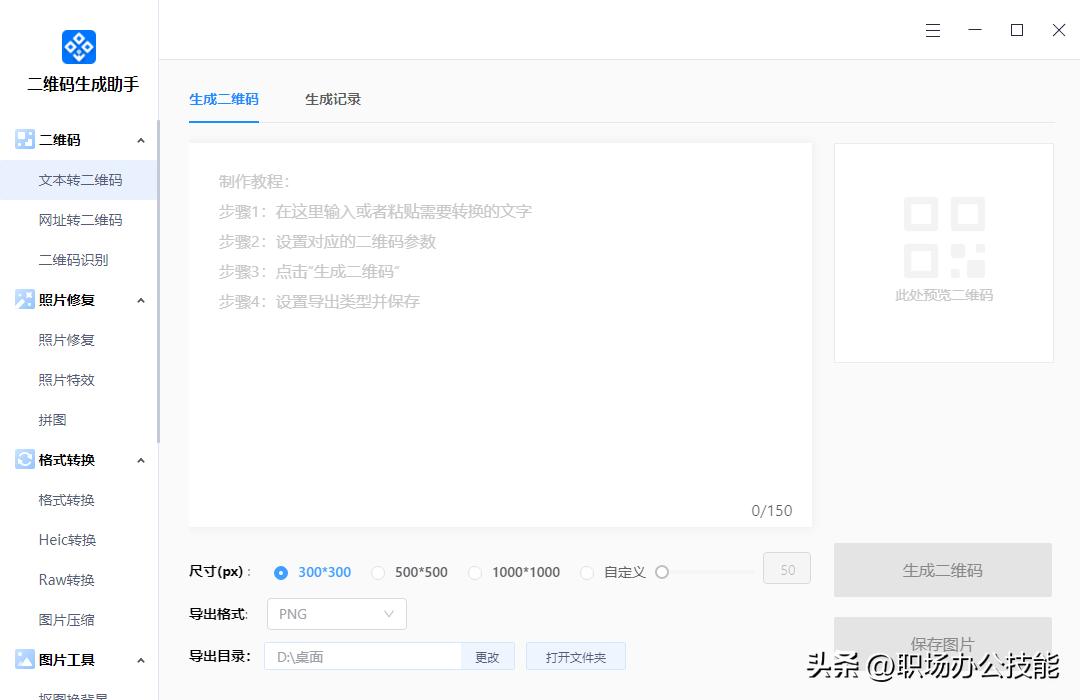Select the 1000*1000 size option
The width and height of the screenshot is (1080, 700).
click(475, 572)
